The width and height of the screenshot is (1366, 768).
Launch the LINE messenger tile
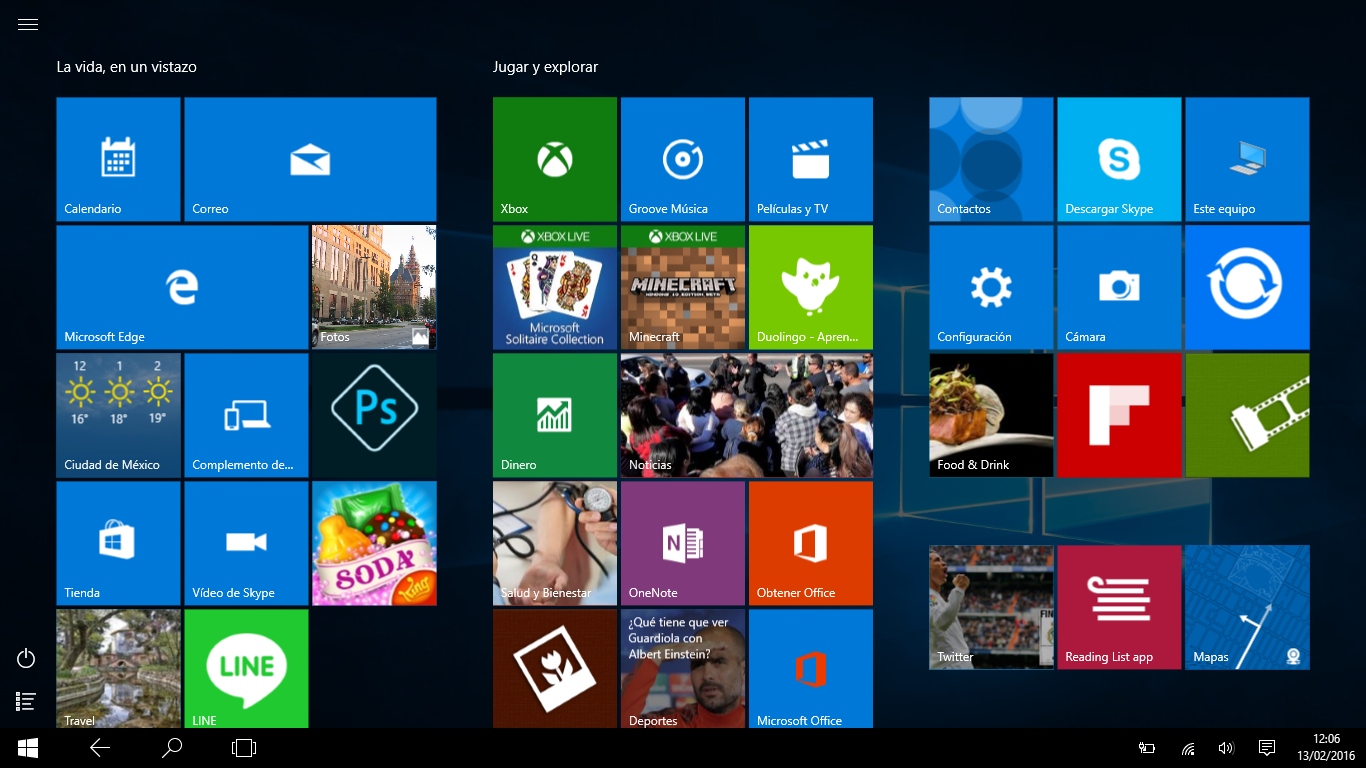point(246,668)
